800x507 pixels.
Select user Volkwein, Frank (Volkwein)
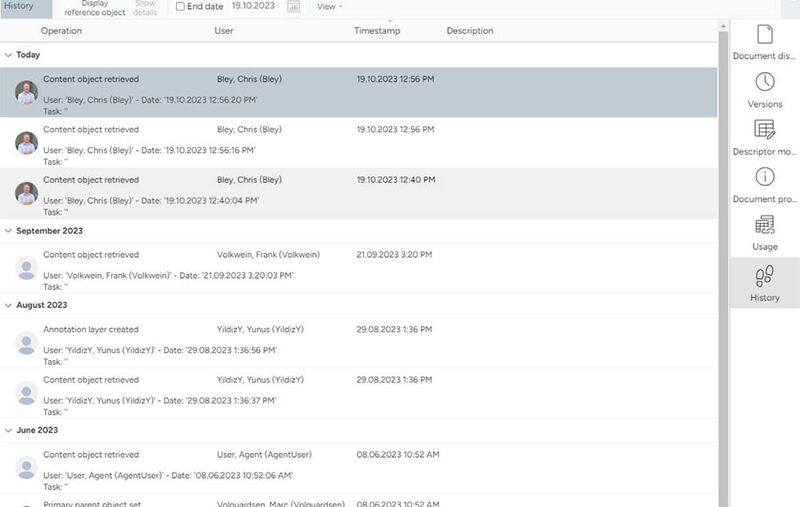[x=268, y=255]
